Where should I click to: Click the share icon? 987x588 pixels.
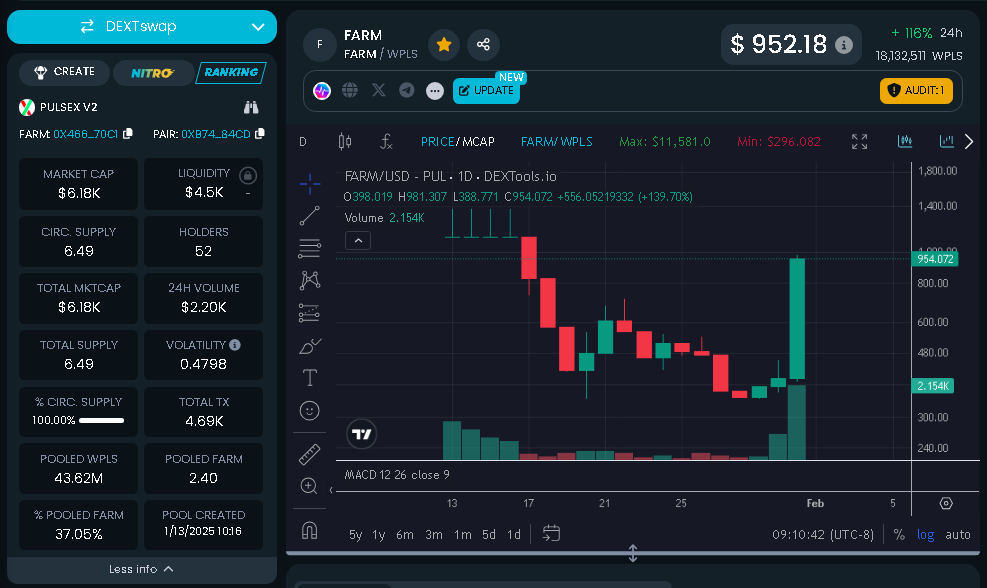(x=483, y=45)
